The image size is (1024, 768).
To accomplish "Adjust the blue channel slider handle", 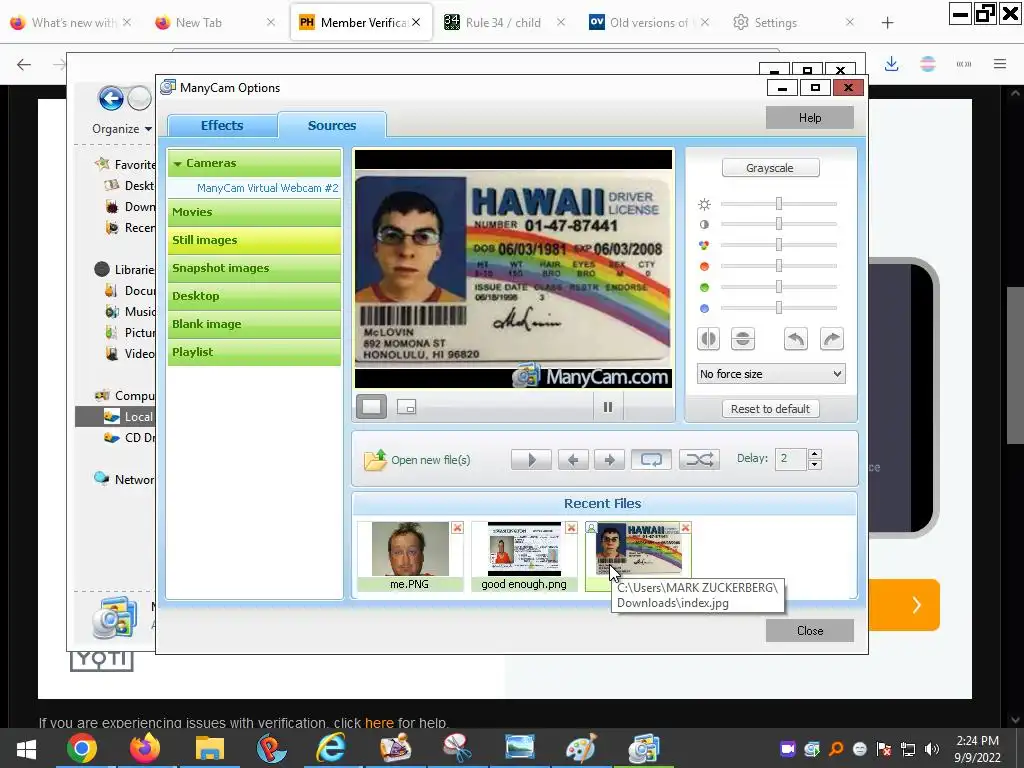I will [x=778, y=308].
